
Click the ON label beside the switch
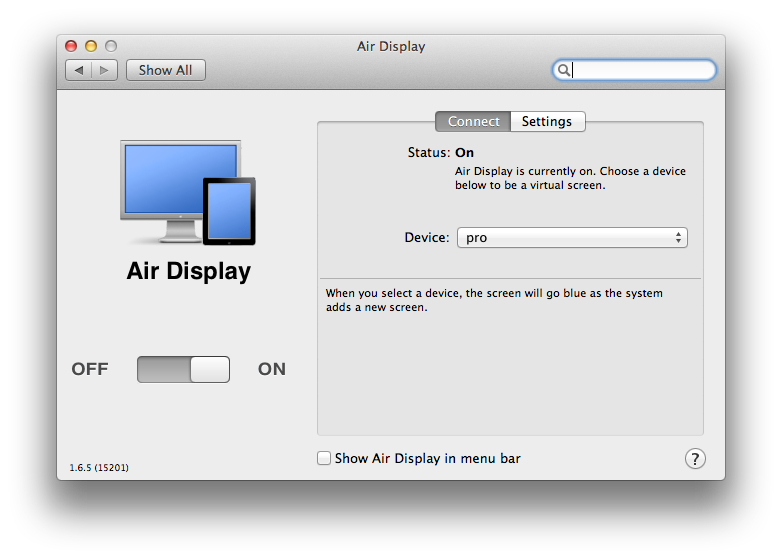pos(272,369)
